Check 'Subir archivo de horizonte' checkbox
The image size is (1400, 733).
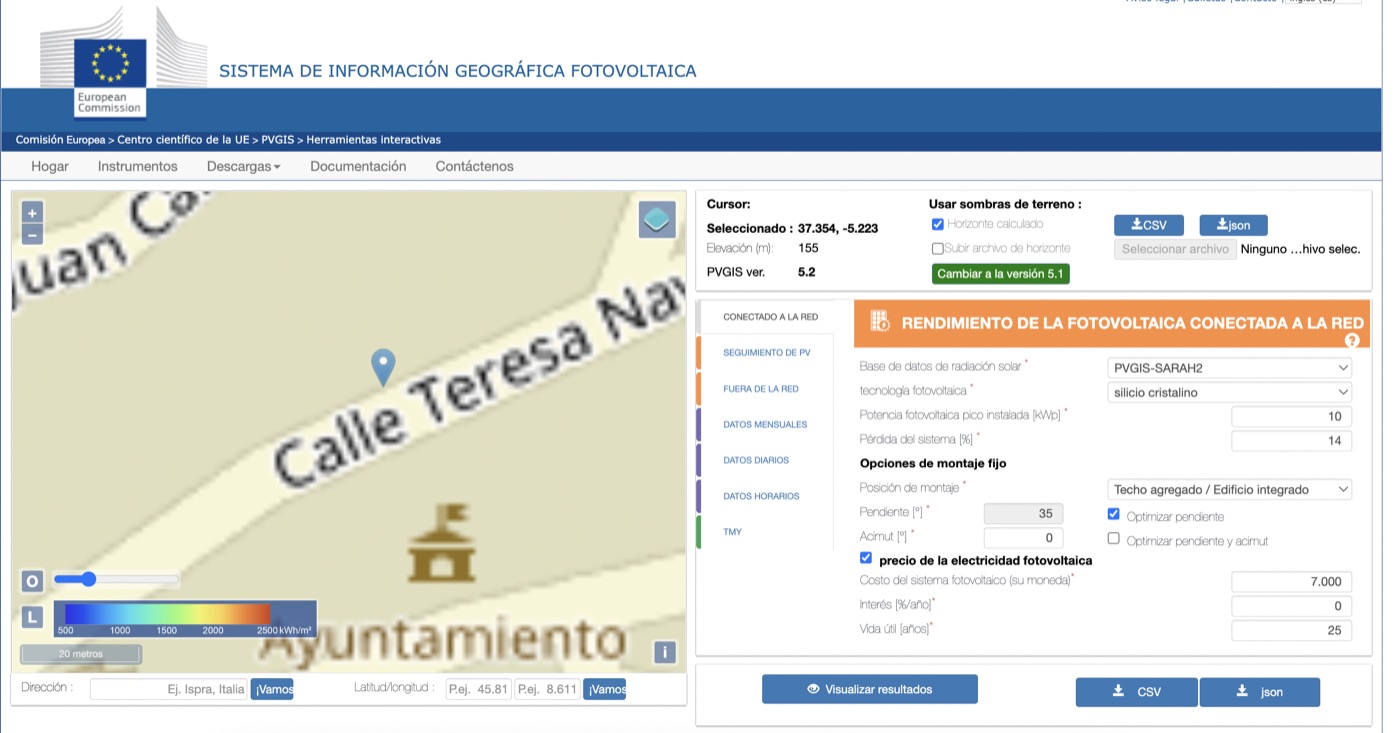click(937, 248)
